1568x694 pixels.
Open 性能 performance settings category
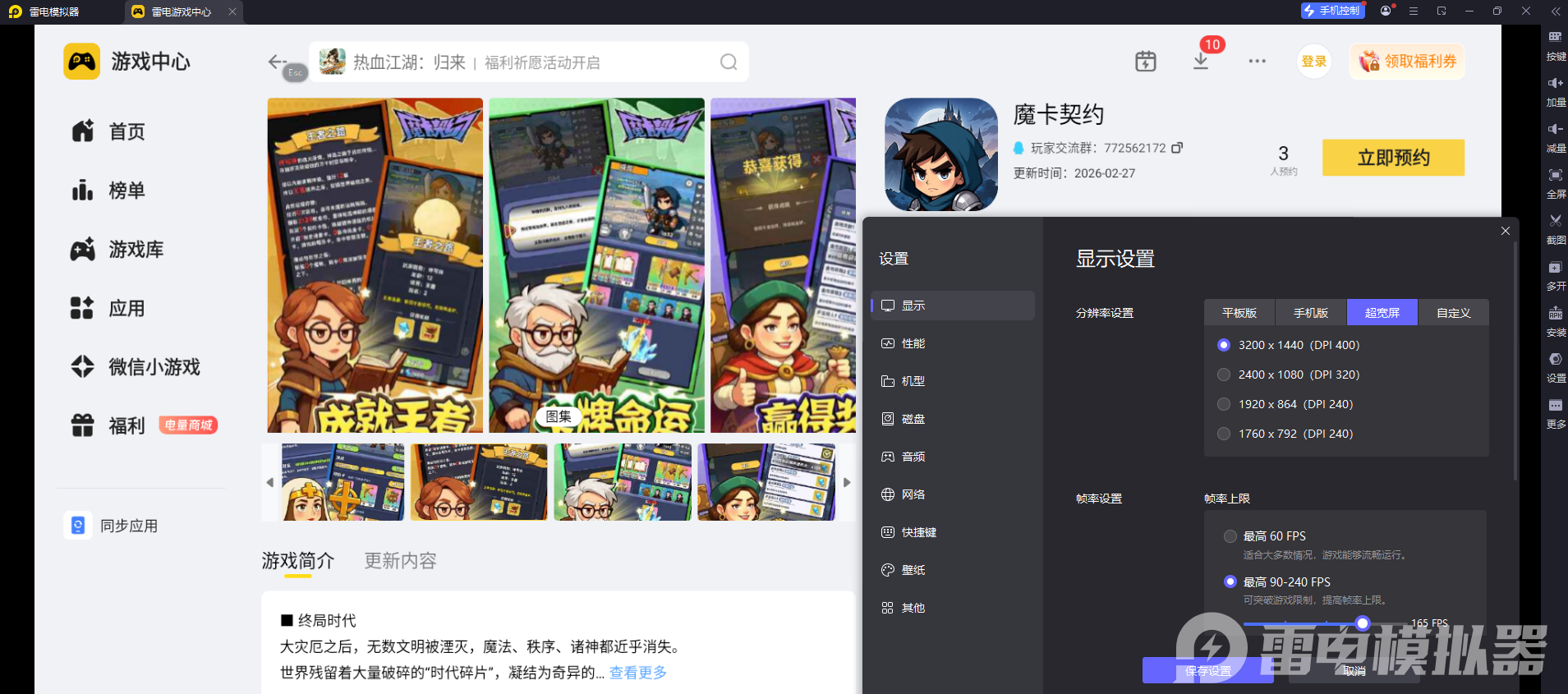pyautogui.click(x=953, y=343)
